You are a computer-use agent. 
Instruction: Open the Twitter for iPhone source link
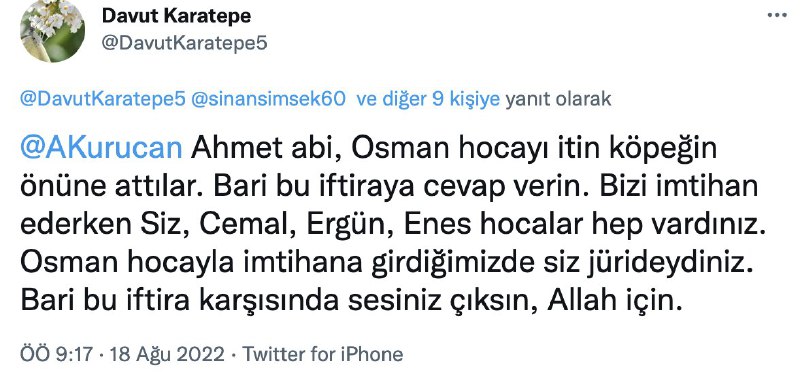coord(322,354)
